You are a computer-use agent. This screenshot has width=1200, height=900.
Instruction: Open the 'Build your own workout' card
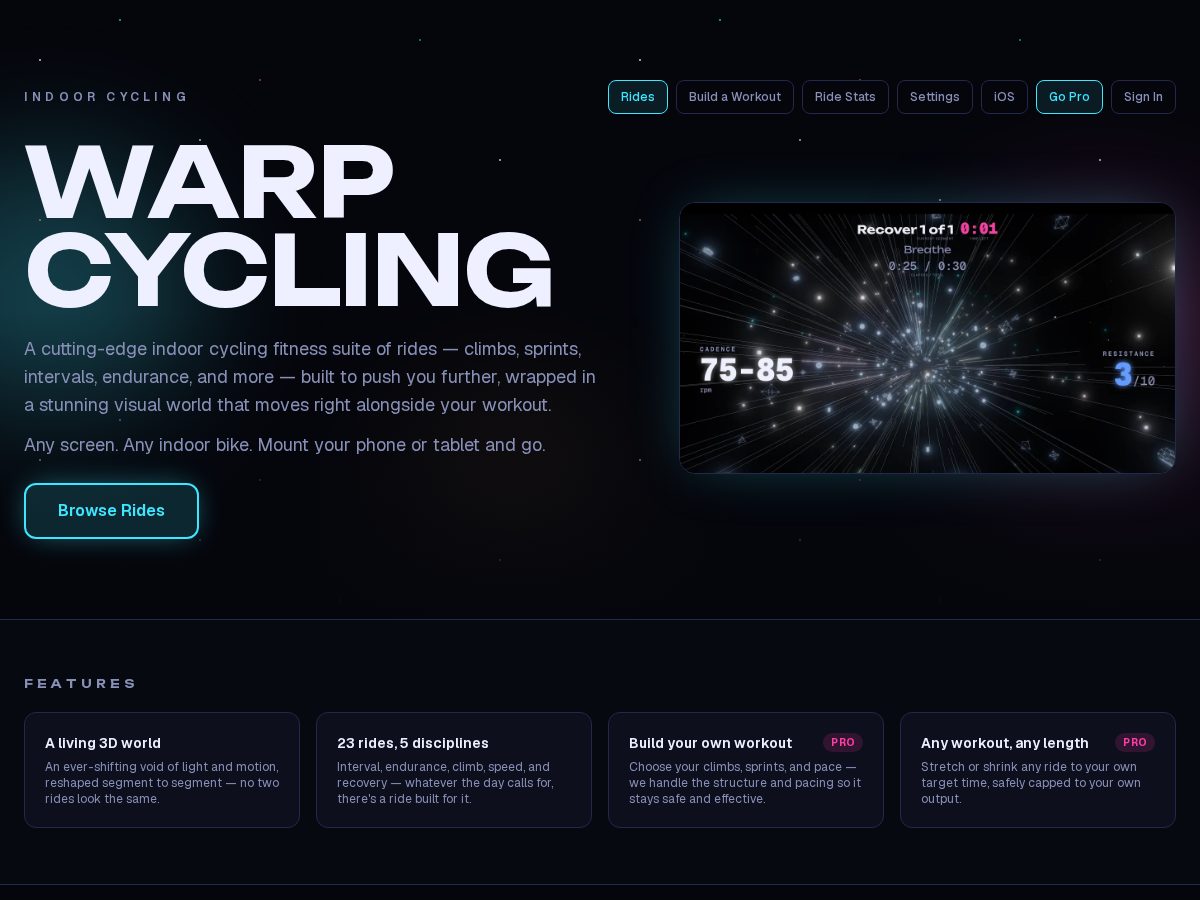point(746,770)
